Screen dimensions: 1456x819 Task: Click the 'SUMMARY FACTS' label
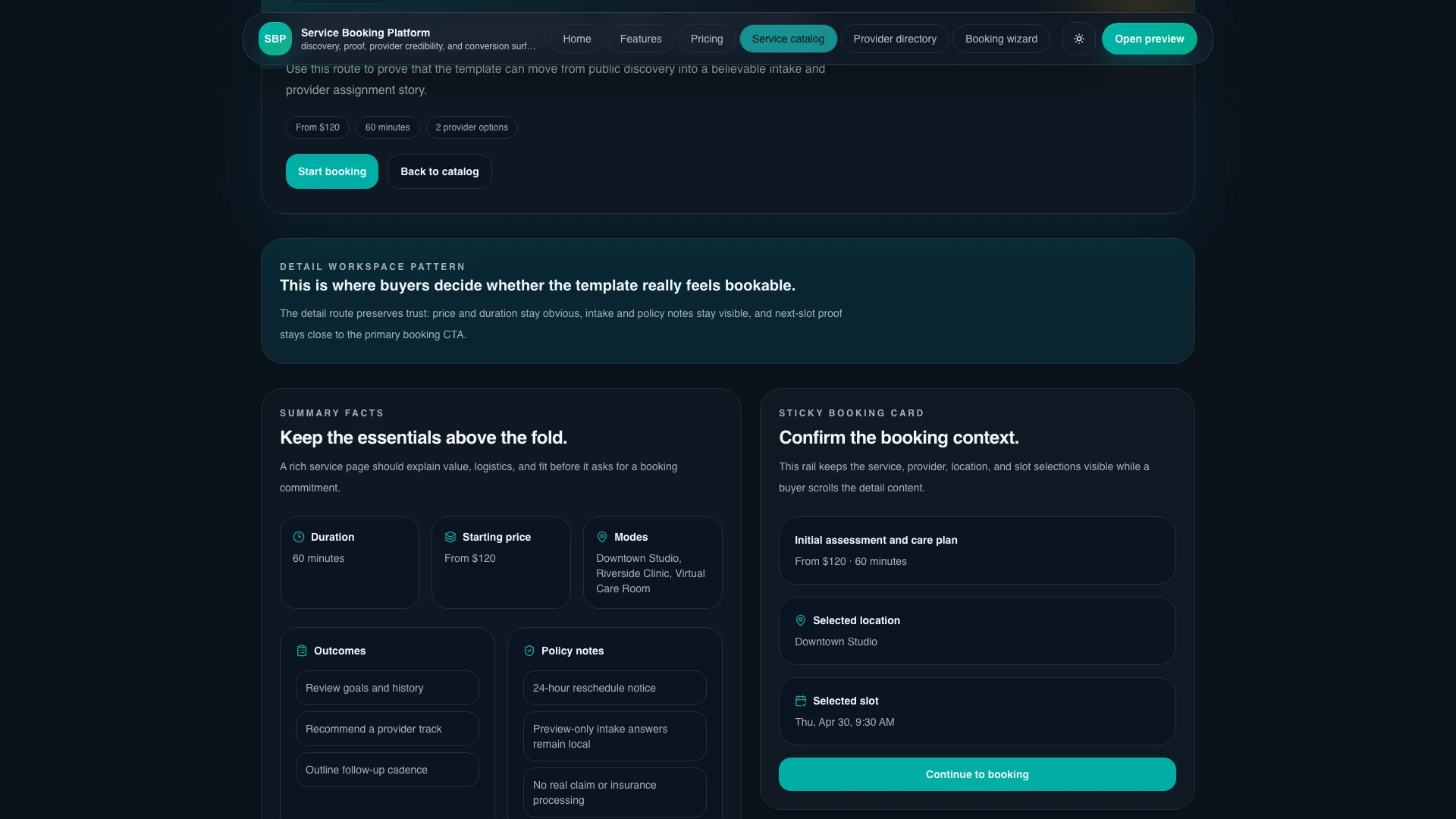[x=331, y=413]
